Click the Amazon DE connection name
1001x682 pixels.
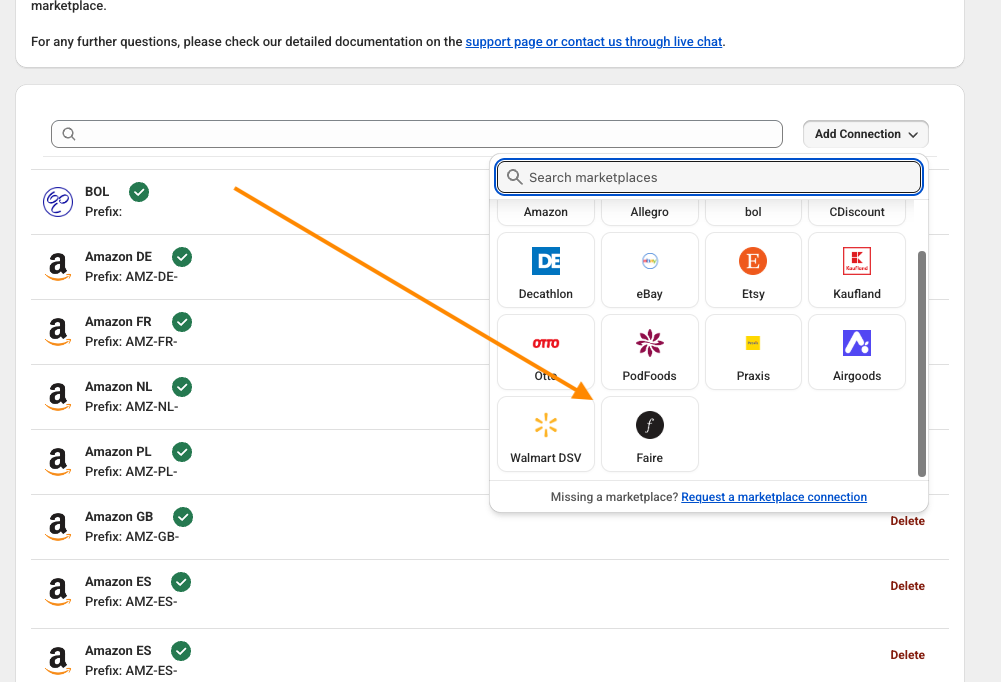point(119,257)
